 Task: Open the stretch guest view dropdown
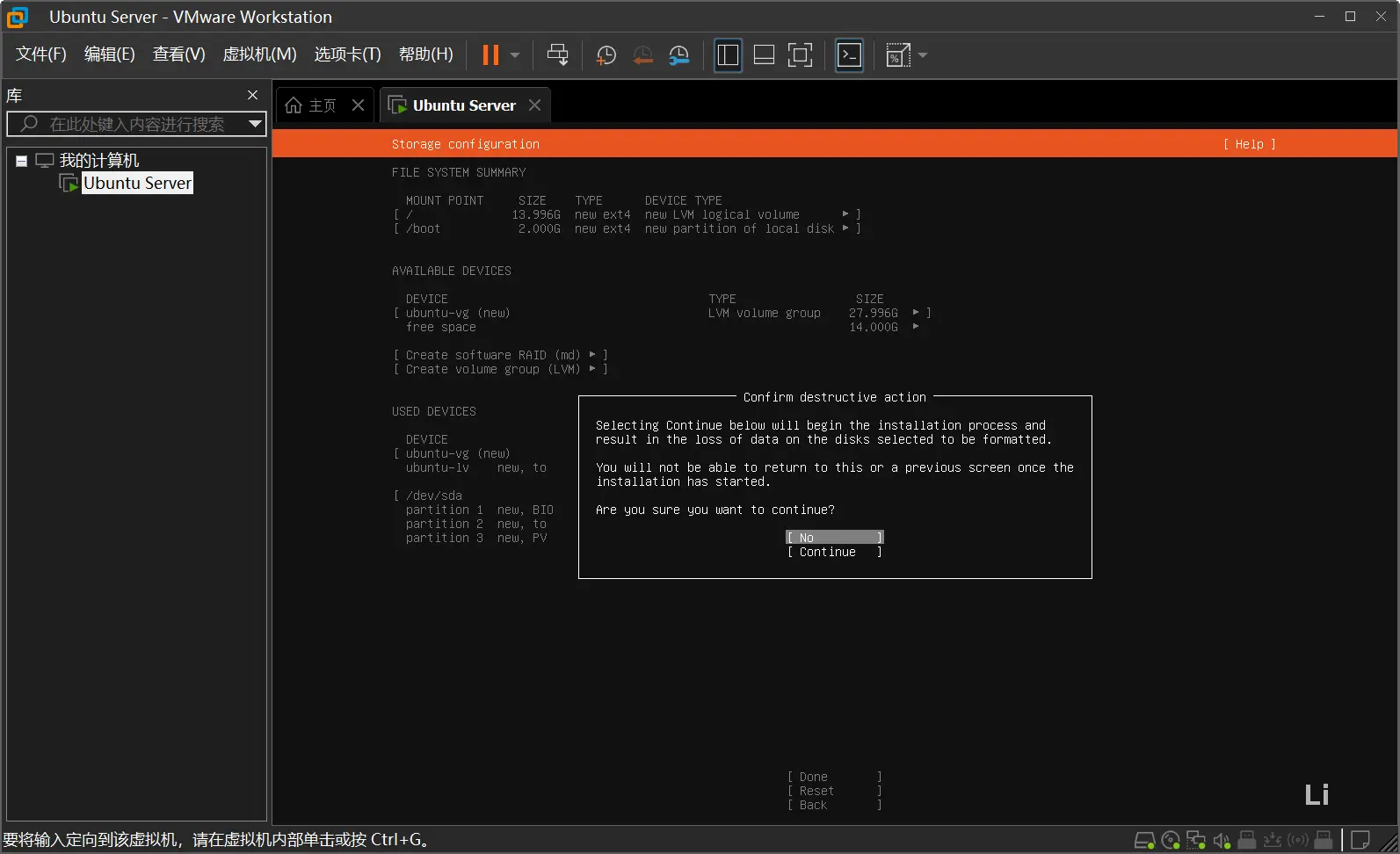(x=923, y=55)
